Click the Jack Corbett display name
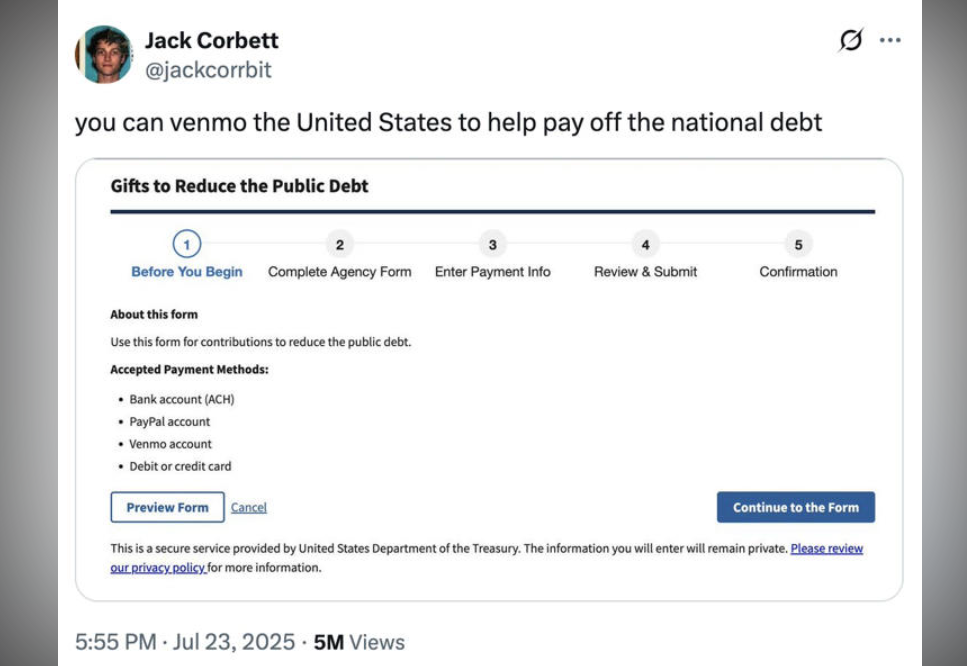This screenshot has height=666, width=967. 211,41
